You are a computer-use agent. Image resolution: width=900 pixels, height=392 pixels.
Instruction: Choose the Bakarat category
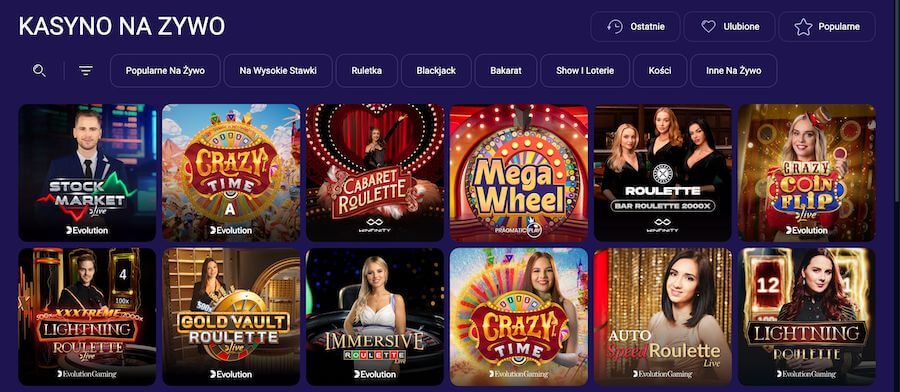(506, 71)
